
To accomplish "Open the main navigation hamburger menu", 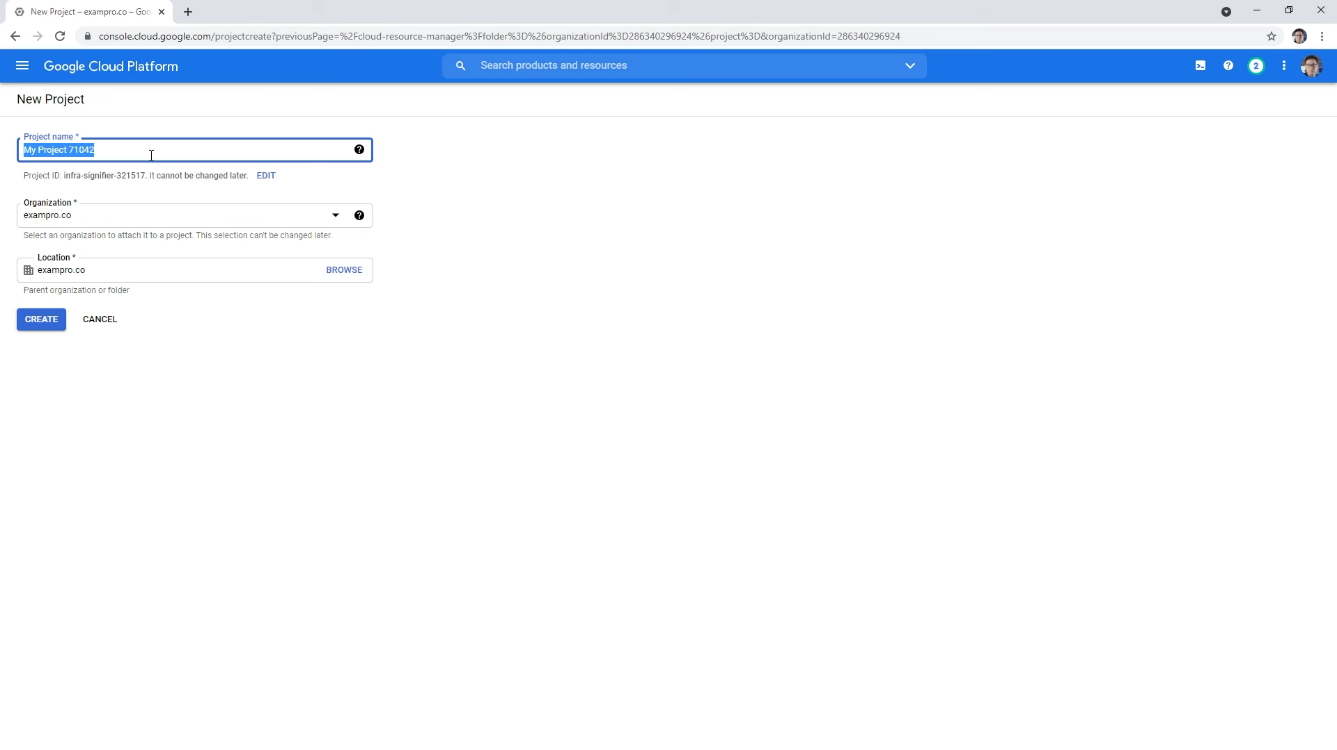I will pos(22,66).
